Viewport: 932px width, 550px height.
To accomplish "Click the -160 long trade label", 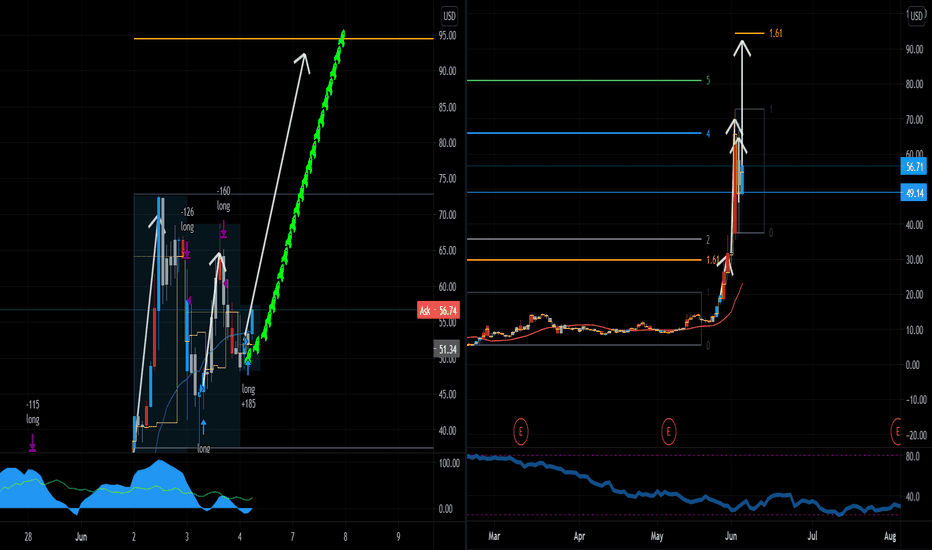I will tap(223, 199).
